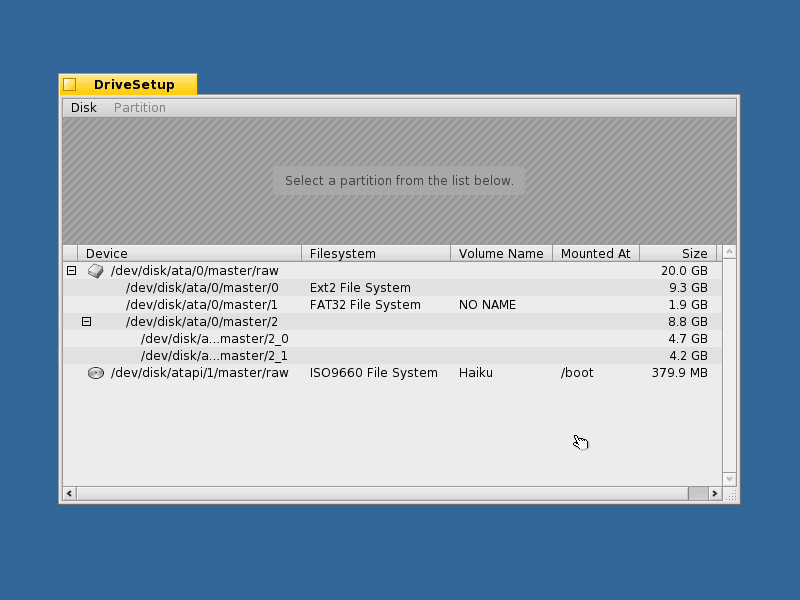Click the 20.0 GB size value

click(x=684, y=271)
